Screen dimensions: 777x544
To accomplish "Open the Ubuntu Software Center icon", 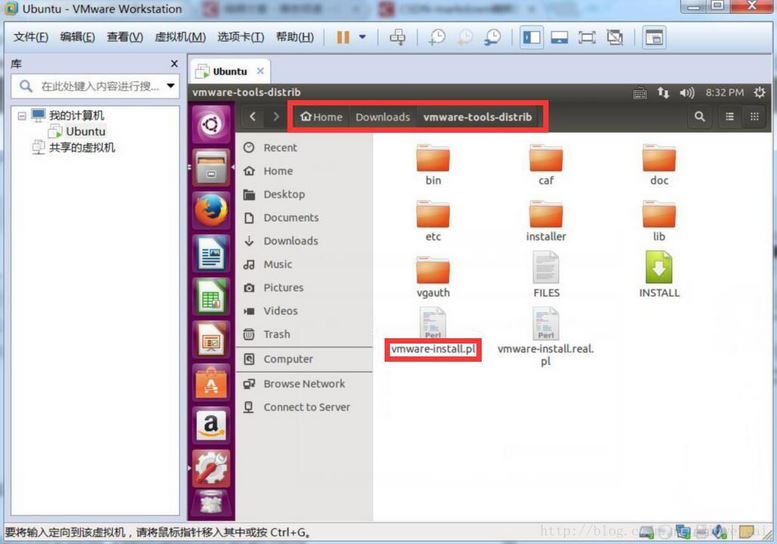I will (210, 383).
